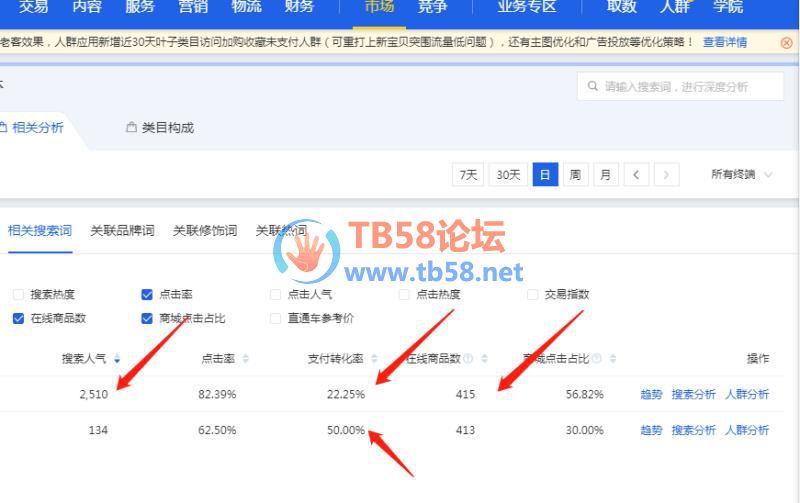The height and width of the screenshot is (503, 800).
Task: Go to 服务 in top navigation
Action: [x=140, y=7]
